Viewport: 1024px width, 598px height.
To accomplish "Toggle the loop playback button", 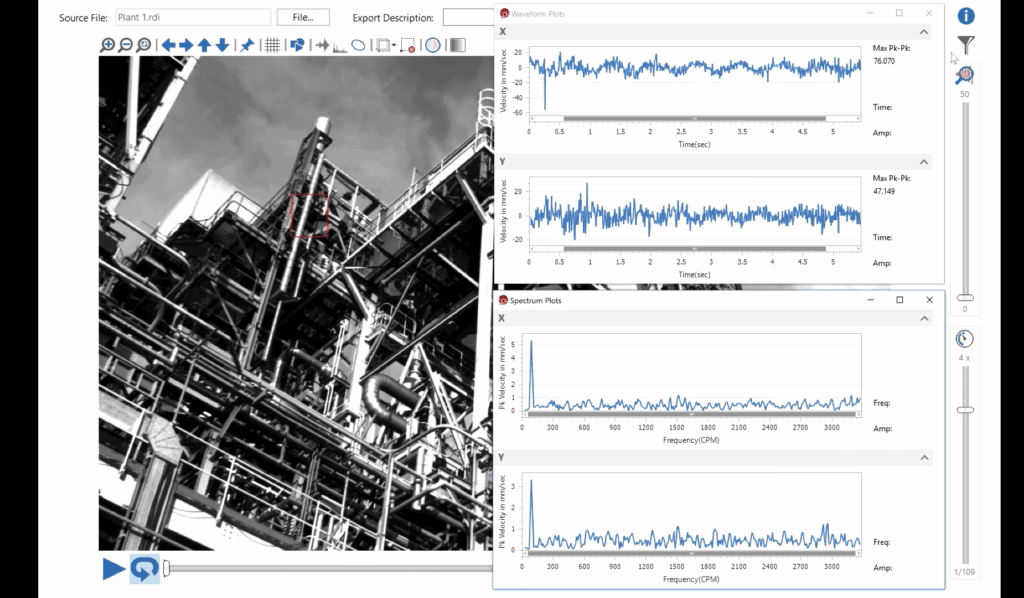I will [144, 569].
